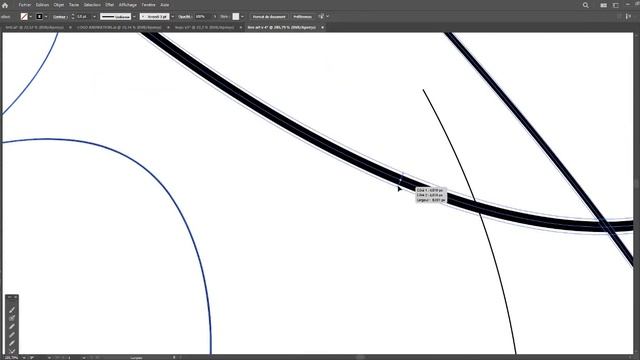
Task: Click the search magnifier icon
Action: [586, 5]
